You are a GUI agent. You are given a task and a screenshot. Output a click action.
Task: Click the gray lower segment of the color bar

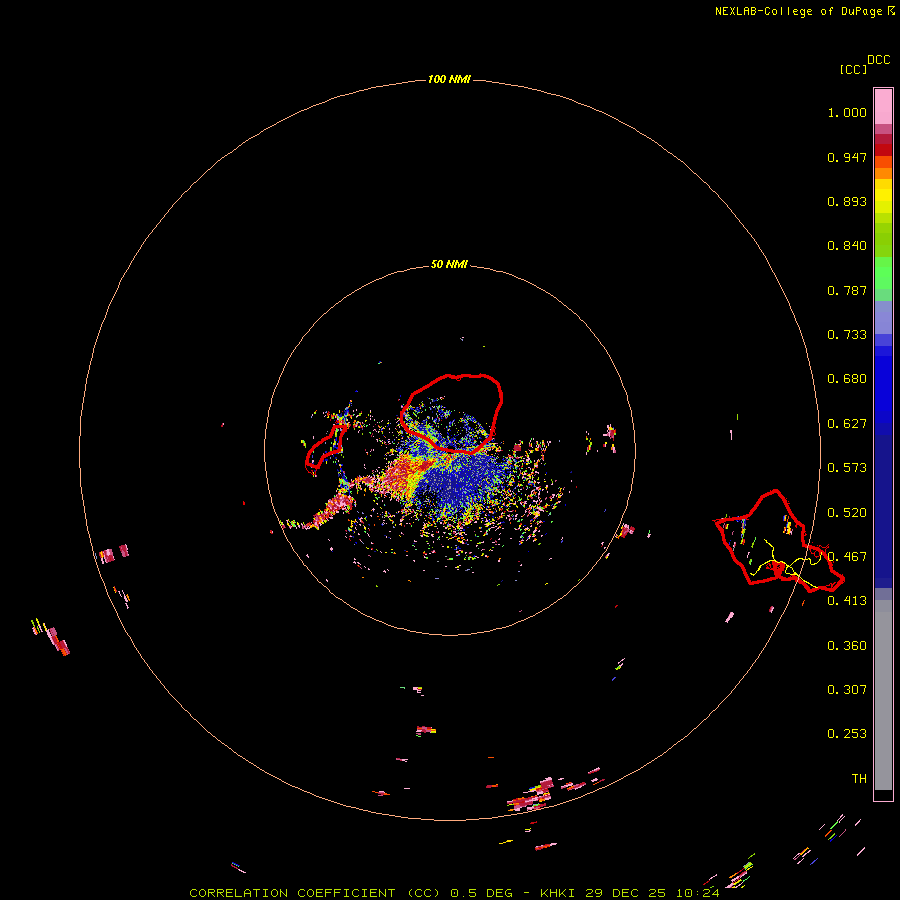point(883,695)
